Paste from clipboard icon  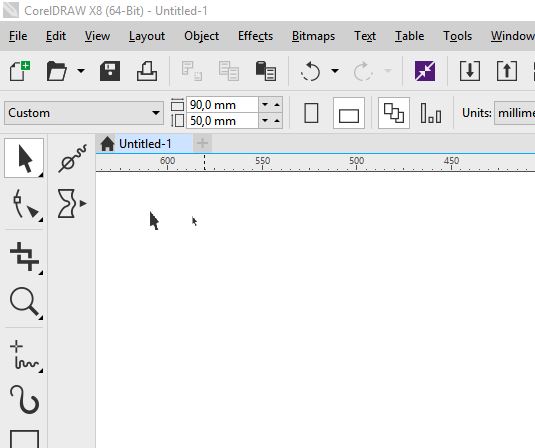[x=265, y=71]
